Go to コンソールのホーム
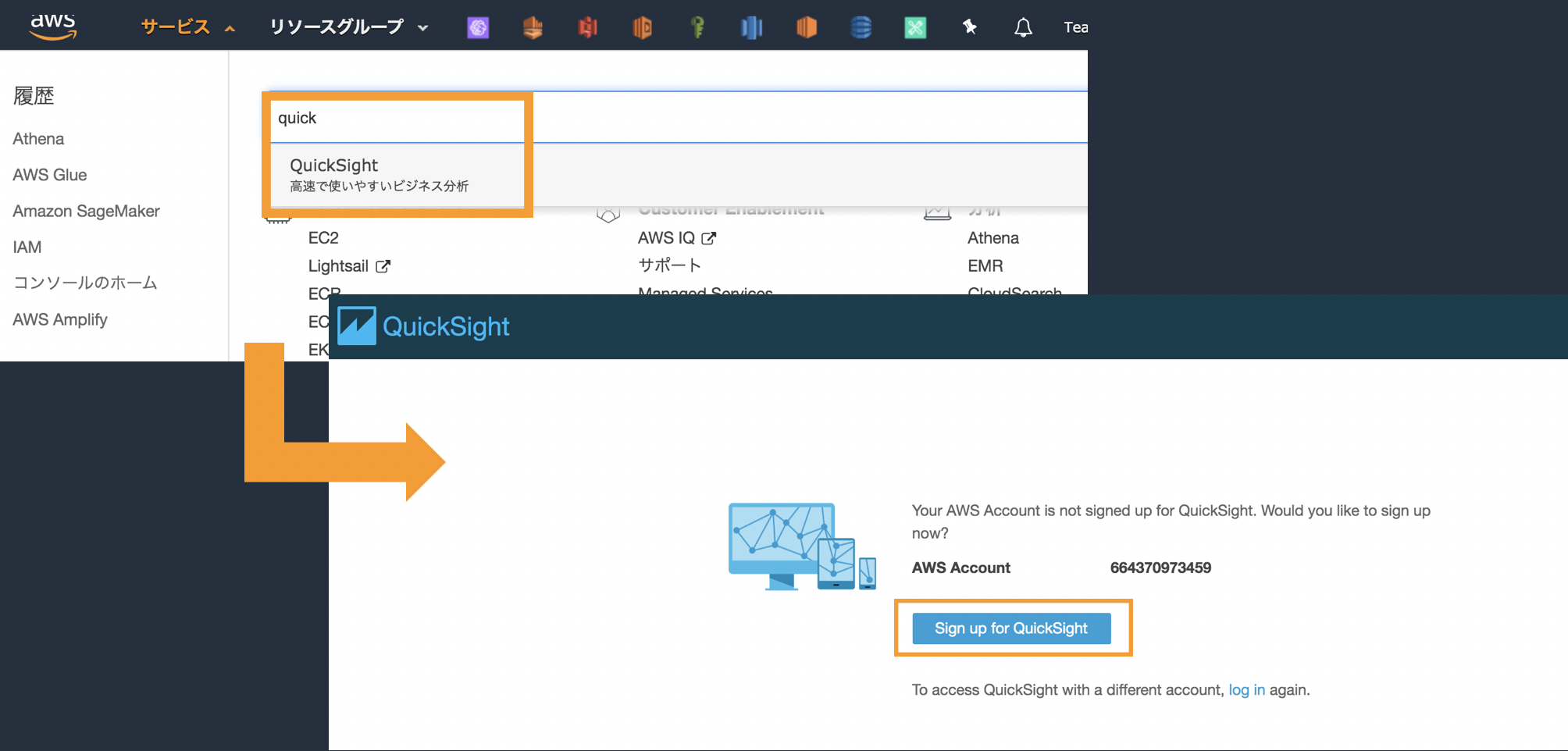This screenshot has height=751, width=1568. tap(85, 283)
